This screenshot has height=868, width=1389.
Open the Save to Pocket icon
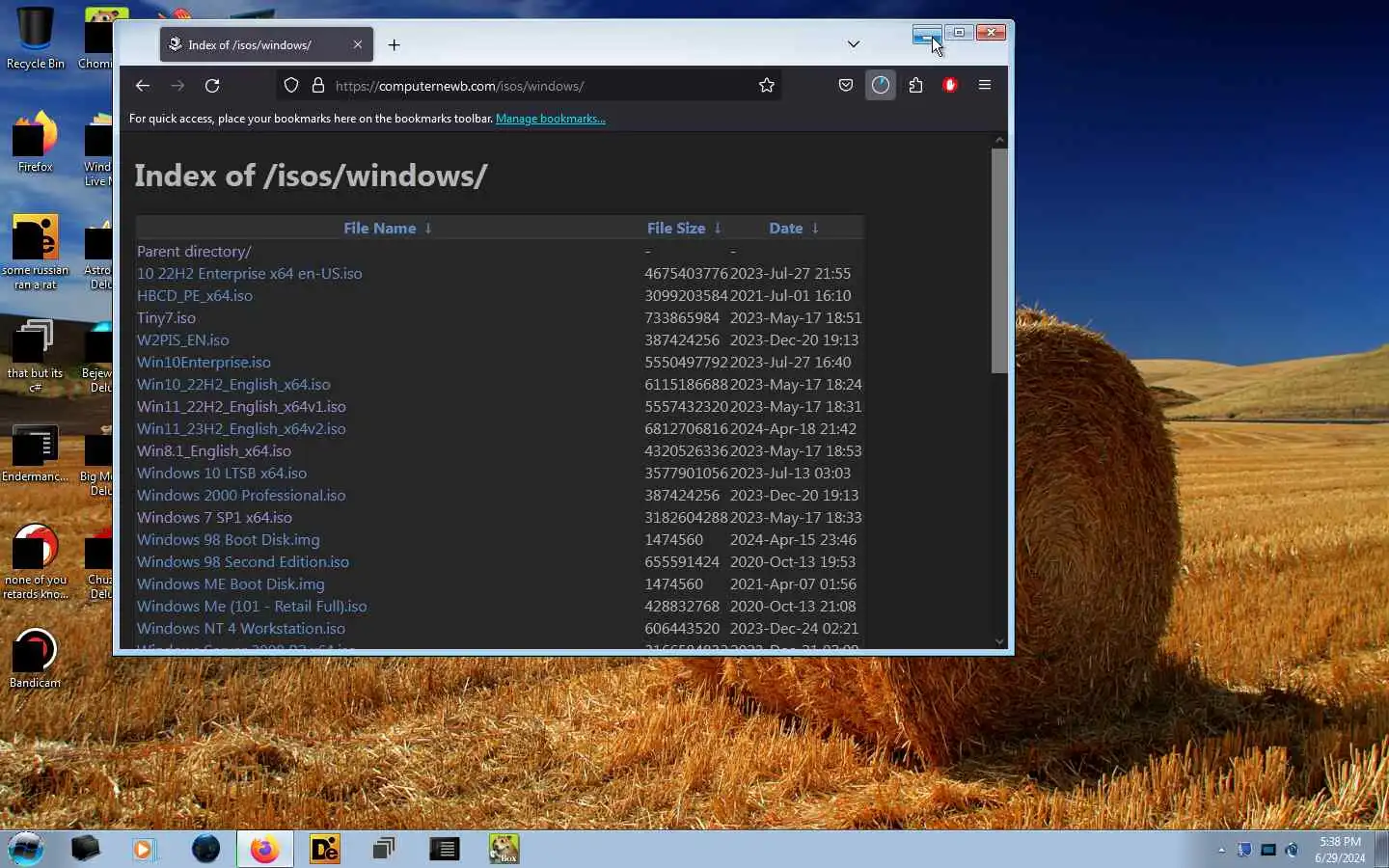[x=846, y=85]
